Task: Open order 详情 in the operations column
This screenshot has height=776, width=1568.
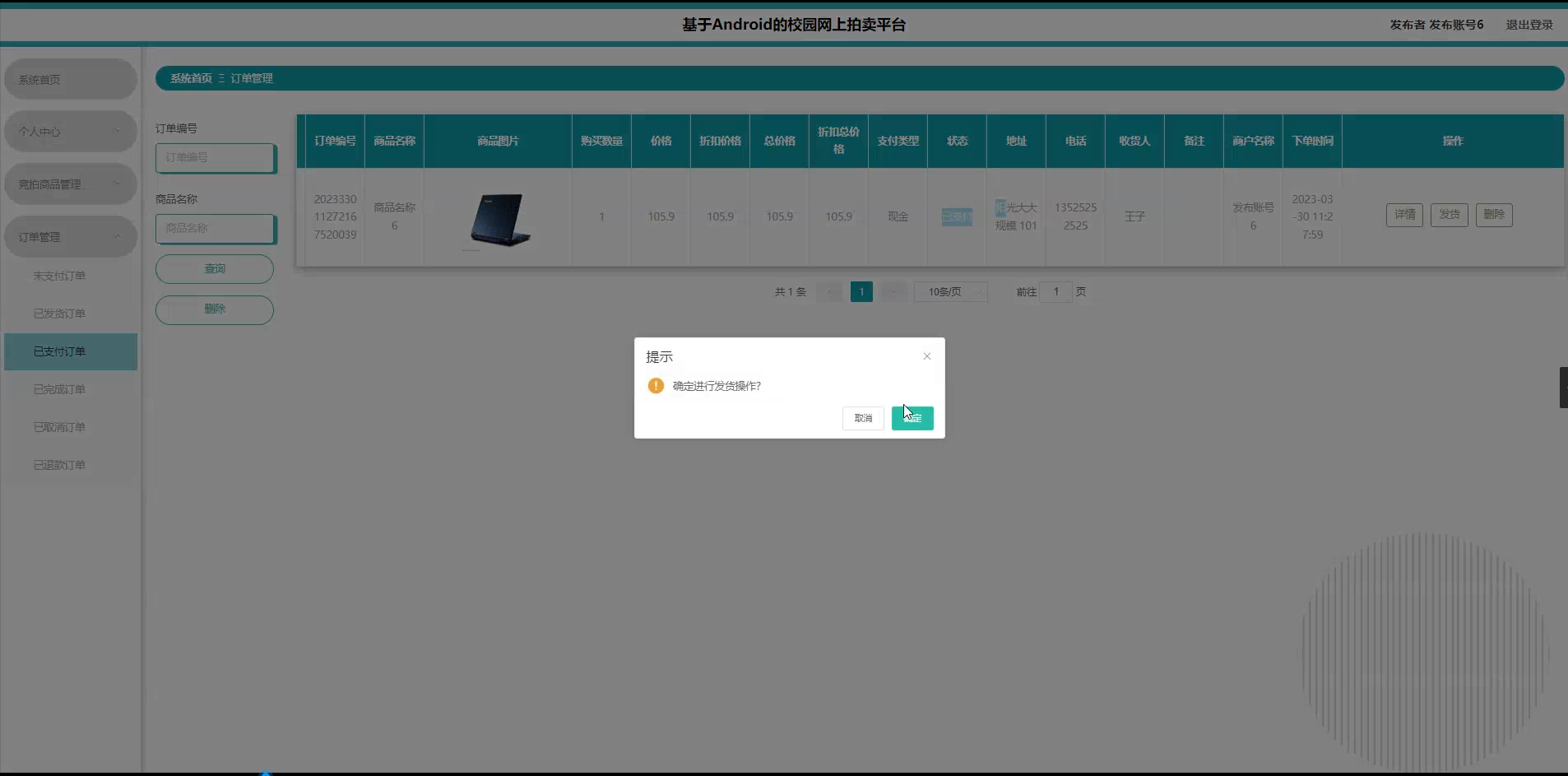Action: (x=1405, y=215)
